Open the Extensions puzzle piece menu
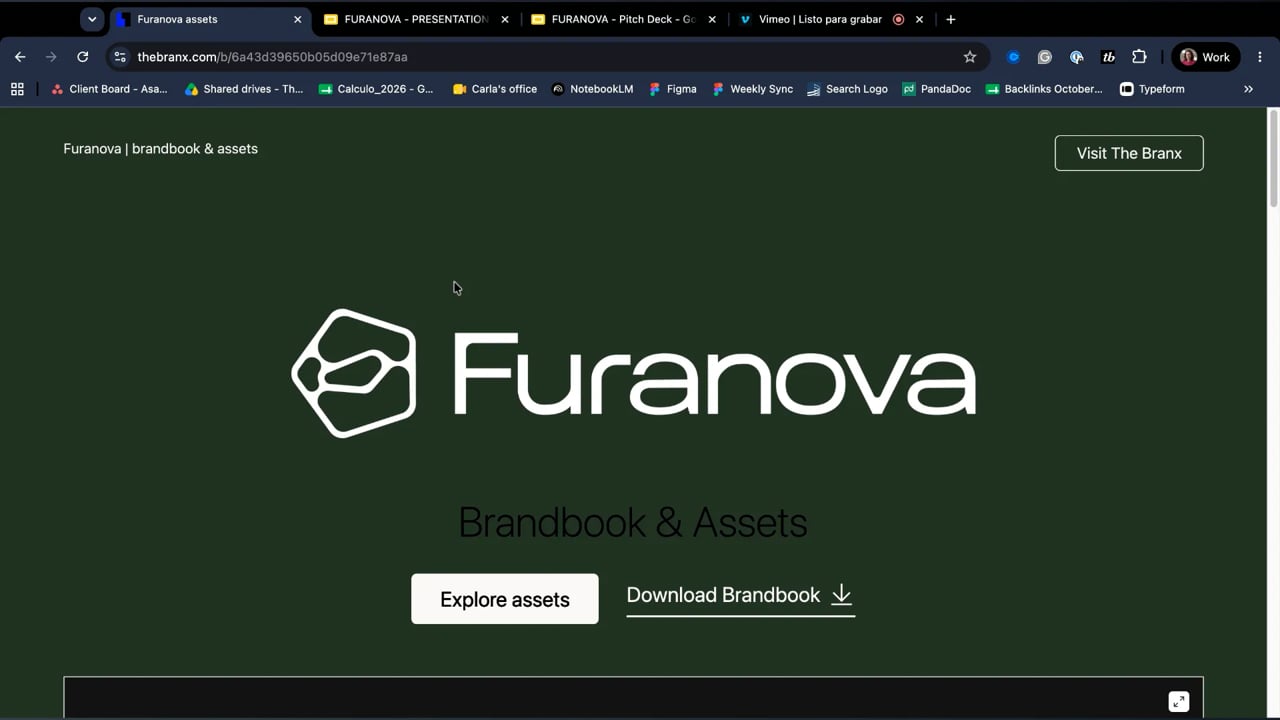The height and width of the screenshot is (720, 1280). tap(1139, 57)
